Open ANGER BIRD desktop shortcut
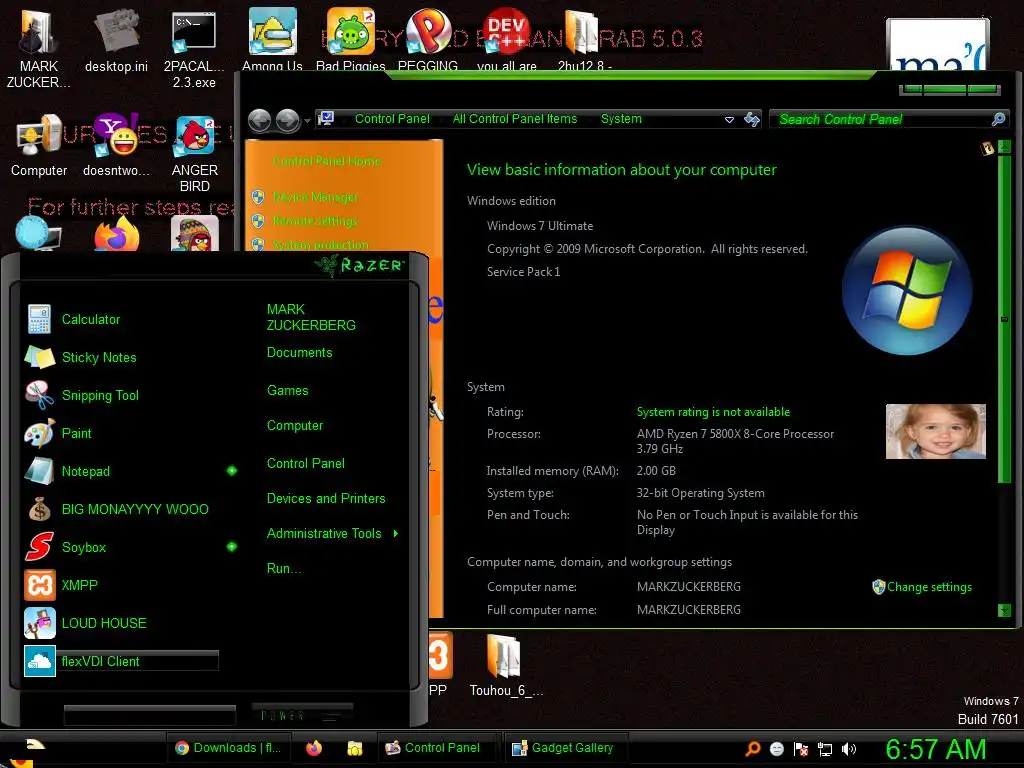Image resolution: width=1024 pixels, height=768 pixels. pos(194,153)
